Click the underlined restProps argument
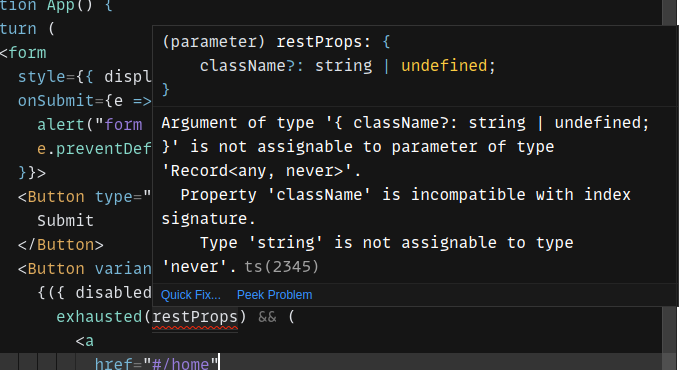 [x=195, y=317]
